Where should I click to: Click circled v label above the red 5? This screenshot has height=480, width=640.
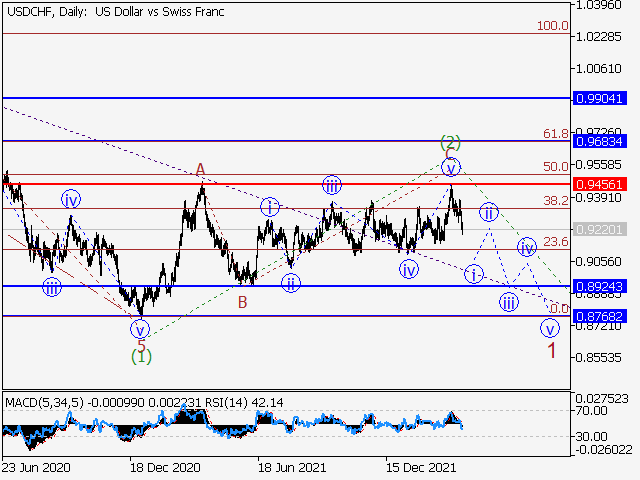(140, 329)
